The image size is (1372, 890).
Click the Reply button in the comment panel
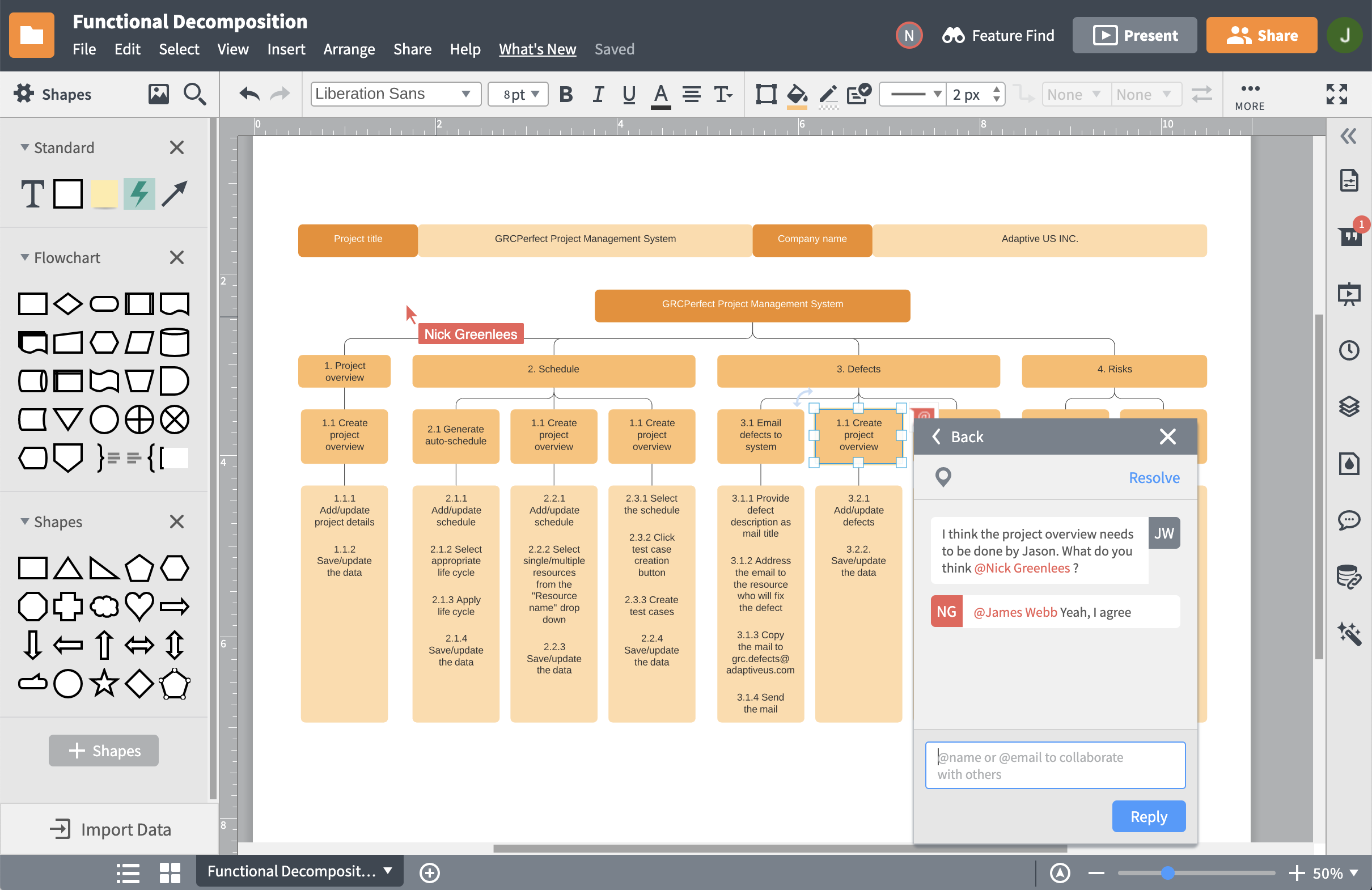tap(1148, 816)
